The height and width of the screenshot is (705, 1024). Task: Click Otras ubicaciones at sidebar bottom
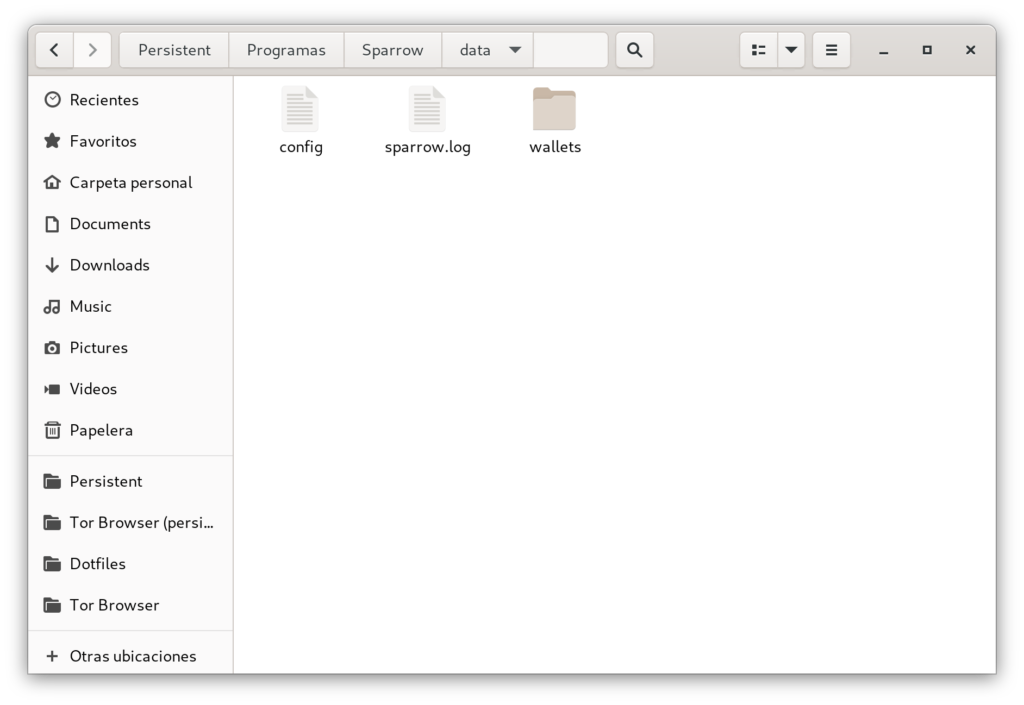pyautogui.click(x=132, y=656)
